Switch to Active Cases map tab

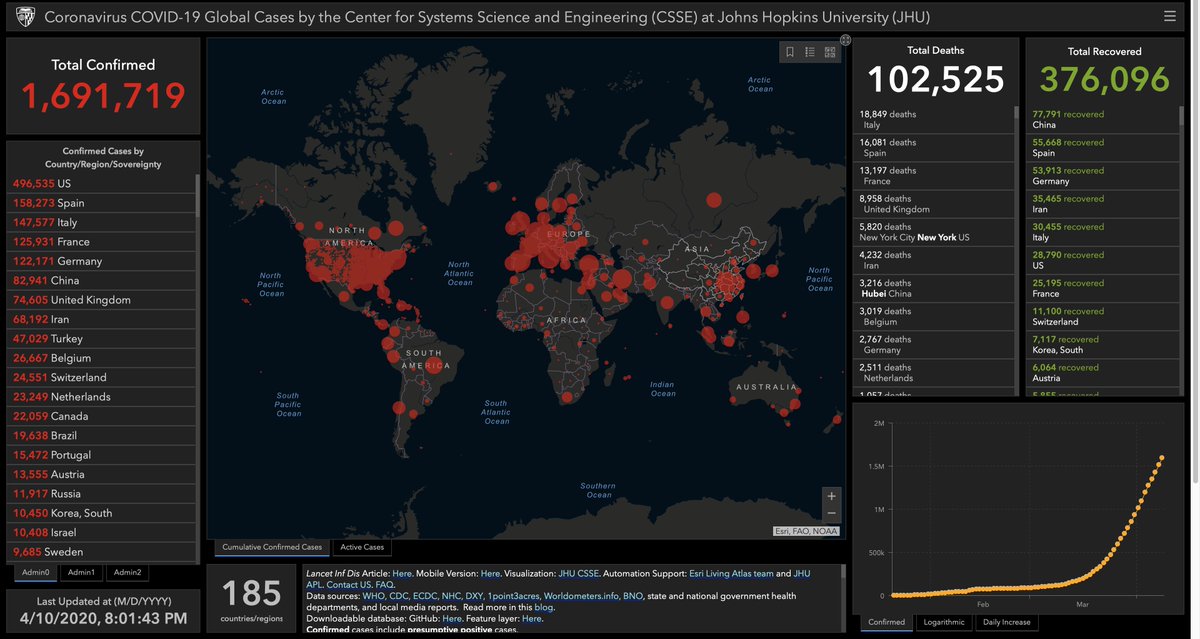pos(362,547)
